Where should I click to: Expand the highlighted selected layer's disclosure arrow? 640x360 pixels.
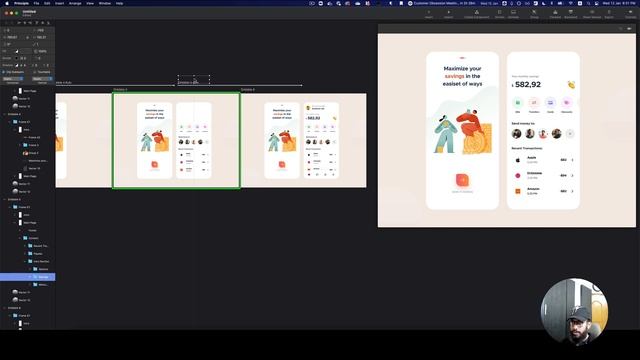click(30, 277)
